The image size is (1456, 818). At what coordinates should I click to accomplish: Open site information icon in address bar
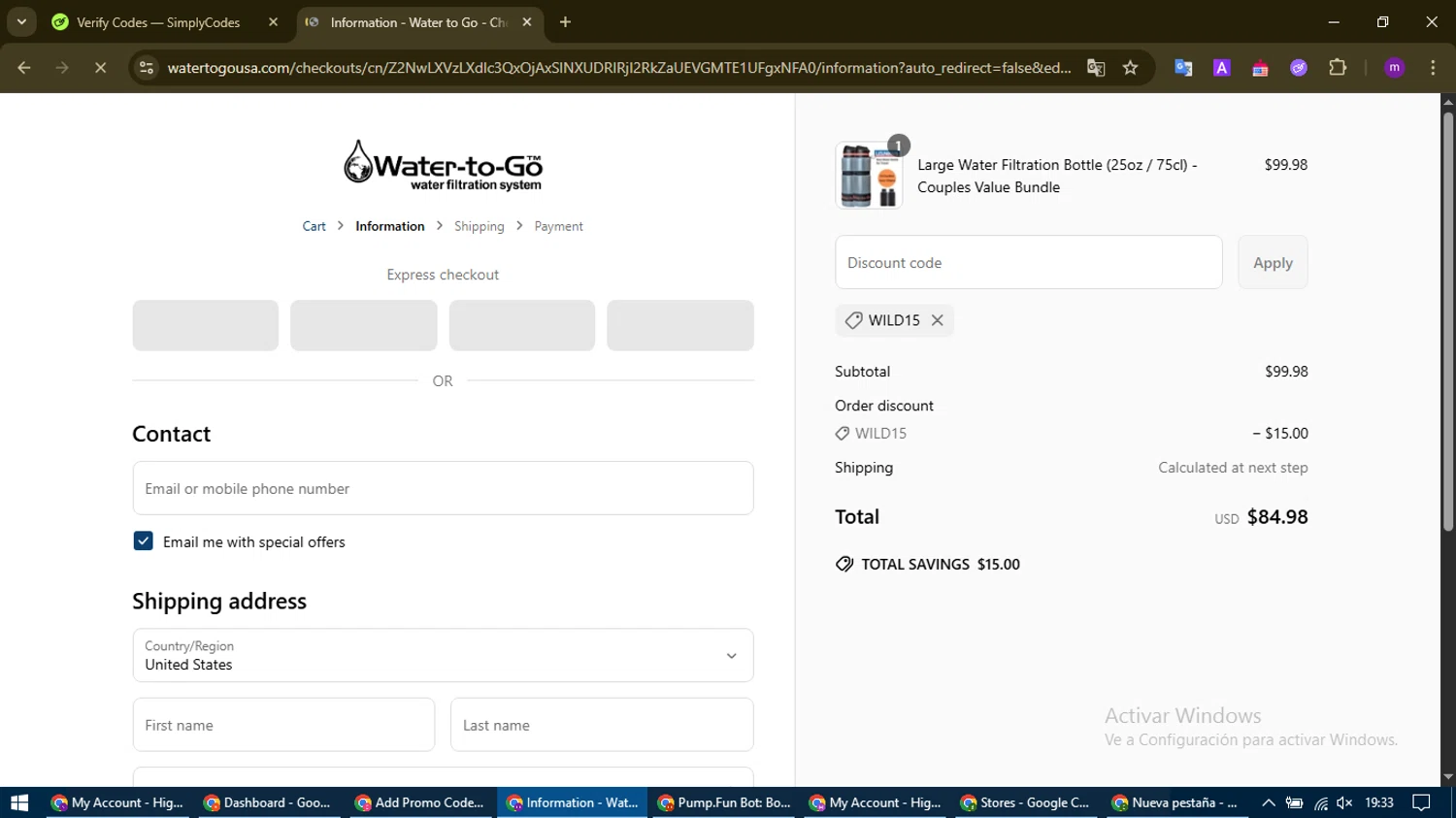[x=147, y=68]
